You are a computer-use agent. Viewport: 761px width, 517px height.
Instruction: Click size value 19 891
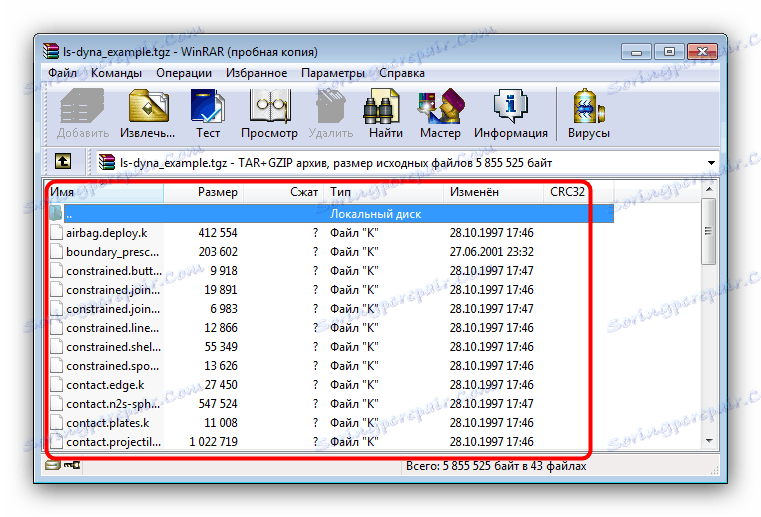click(221, 290)
